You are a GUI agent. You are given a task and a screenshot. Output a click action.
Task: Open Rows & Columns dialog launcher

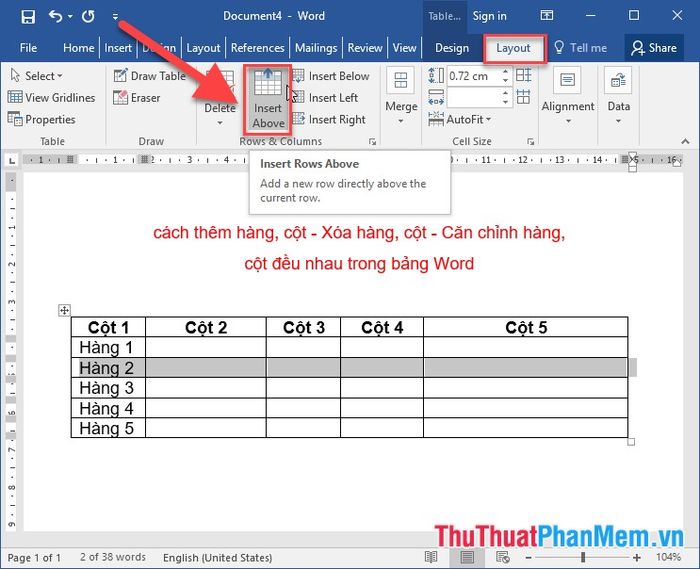372,142
